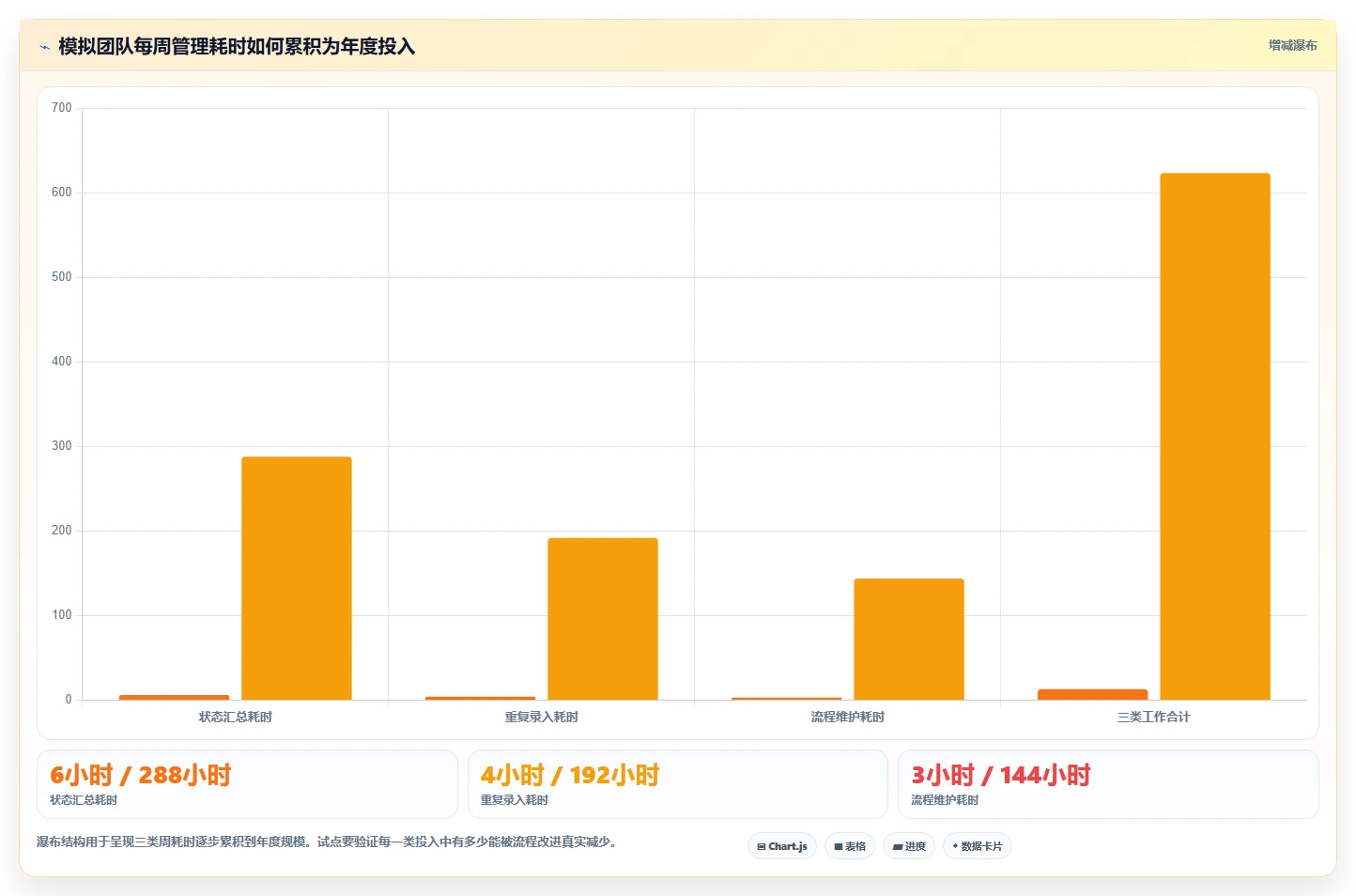Click the 状态汇总耗时 caption in the first stat card
1356x896 pixels.
pos(84,800)
